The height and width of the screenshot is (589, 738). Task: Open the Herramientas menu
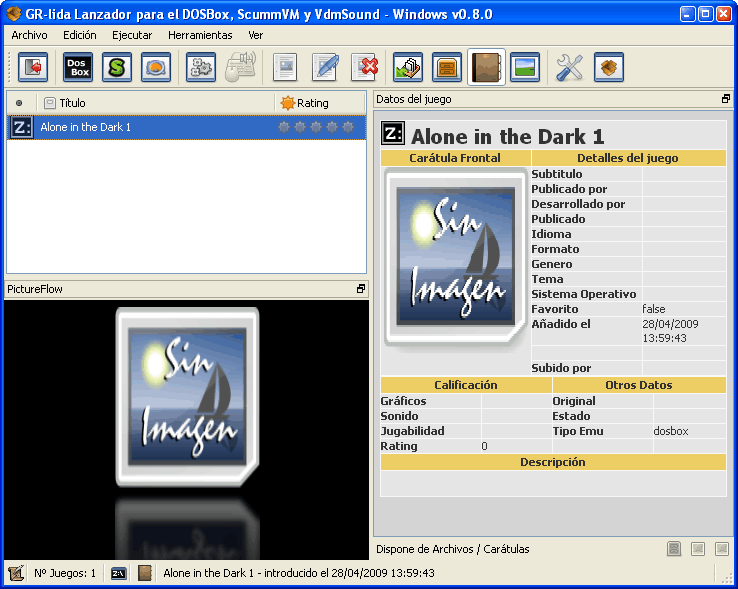(200, 35)
